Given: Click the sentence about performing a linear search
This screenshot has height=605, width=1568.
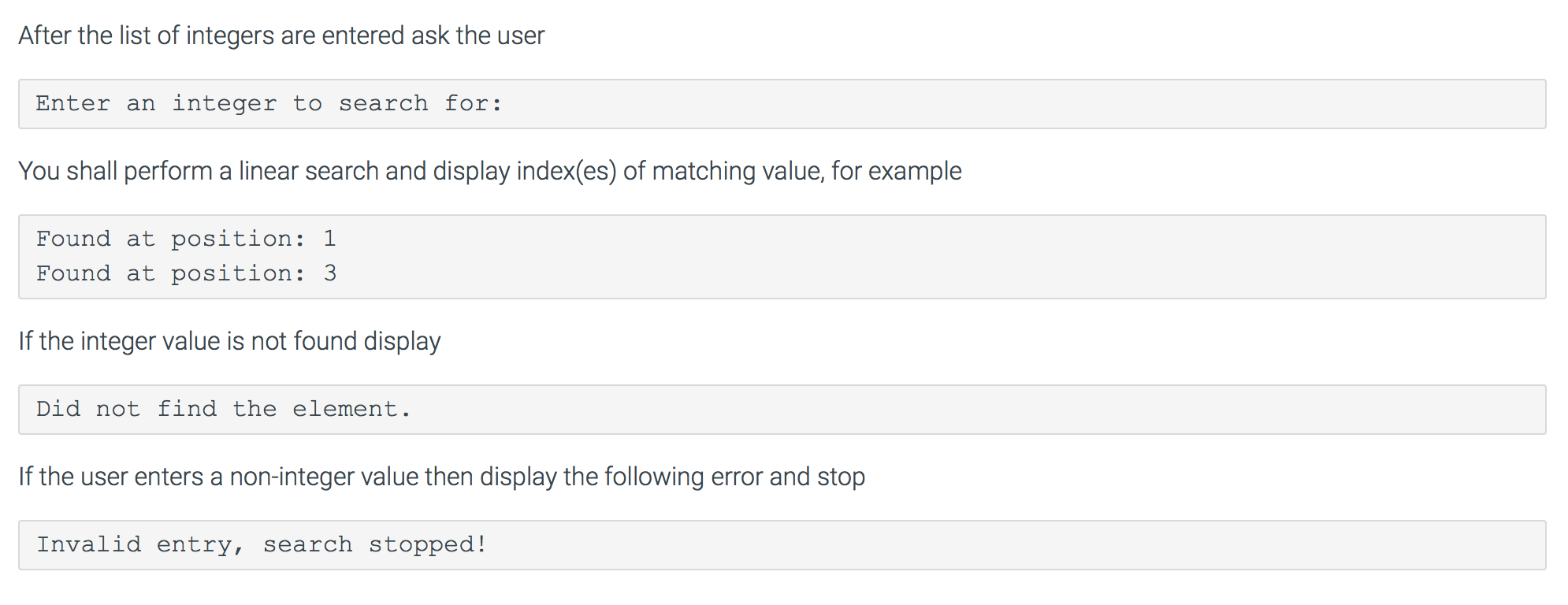Looking at the screenshot, I should 490,172.
